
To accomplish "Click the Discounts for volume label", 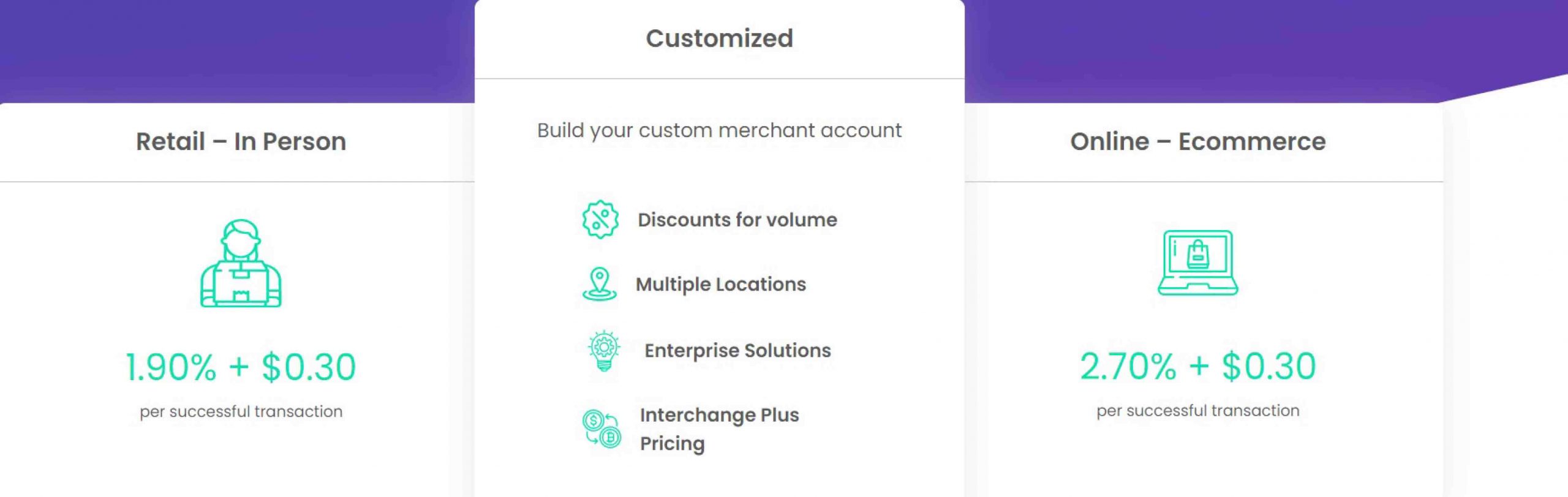I will (737, 220).
